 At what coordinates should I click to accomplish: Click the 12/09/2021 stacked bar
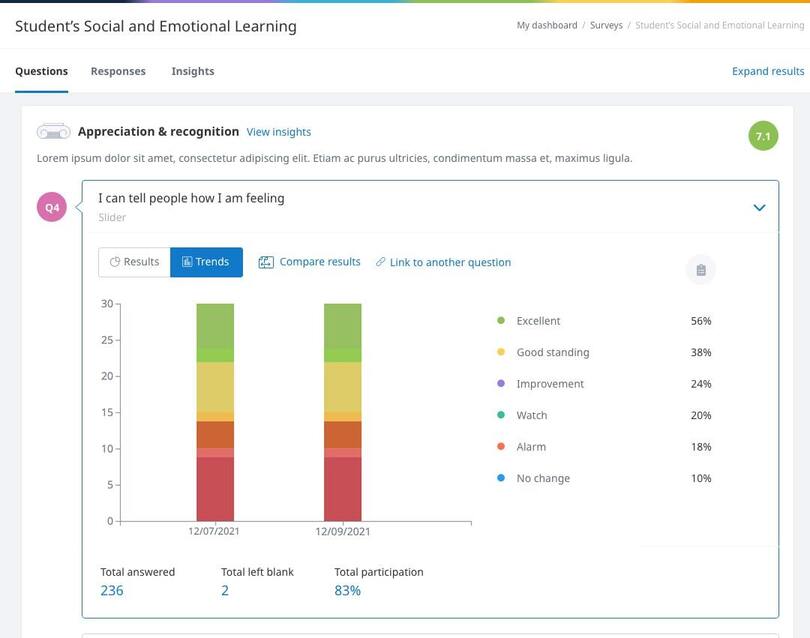[342, 412]
